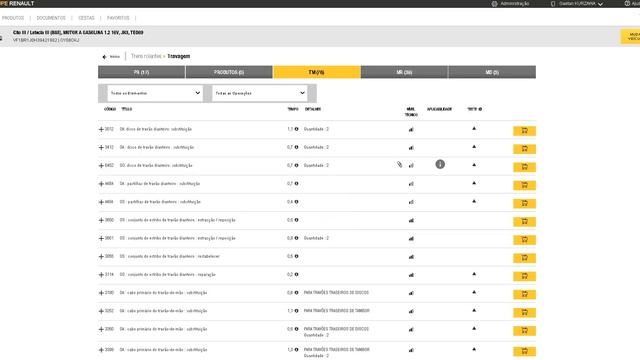Open the applicability info circle icon
The width and height of the screenshot is (640, 360).
pyautogui.click(x=440, y=164)
